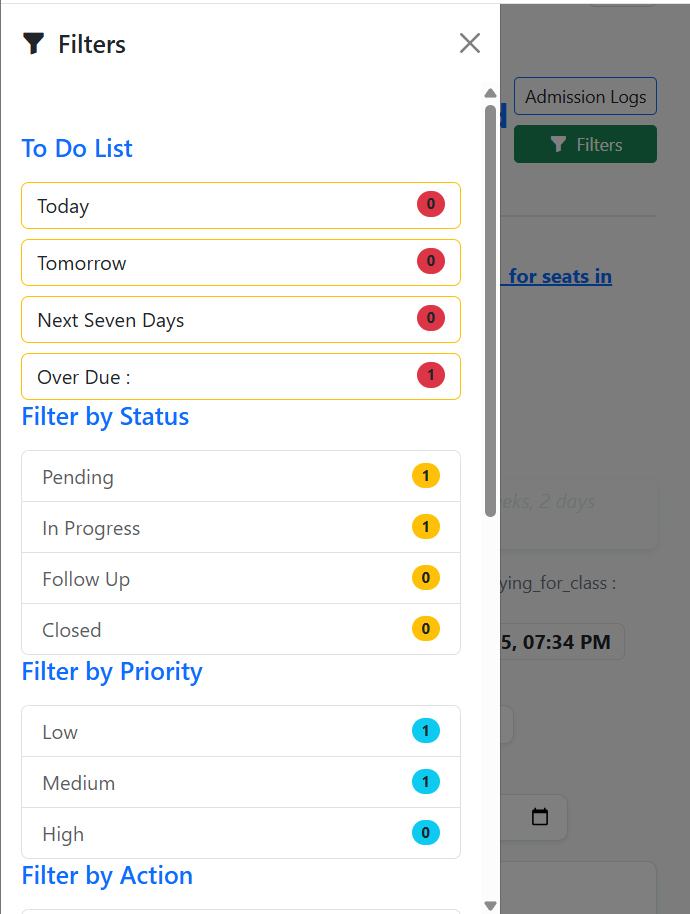Click scrollbar down arrow in Filters panel
Screen dimensions: 690x914
pyautogui.click(x=490, y=905)
